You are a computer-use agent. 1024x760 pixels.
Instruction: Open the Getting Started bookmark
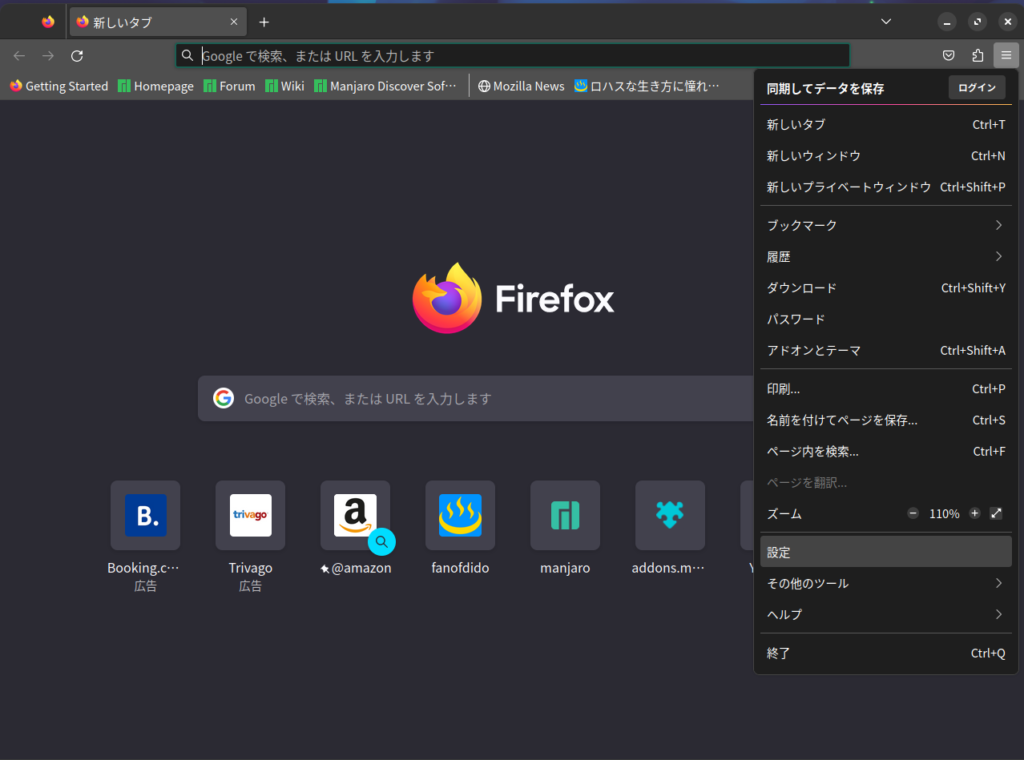click(59, 86)
